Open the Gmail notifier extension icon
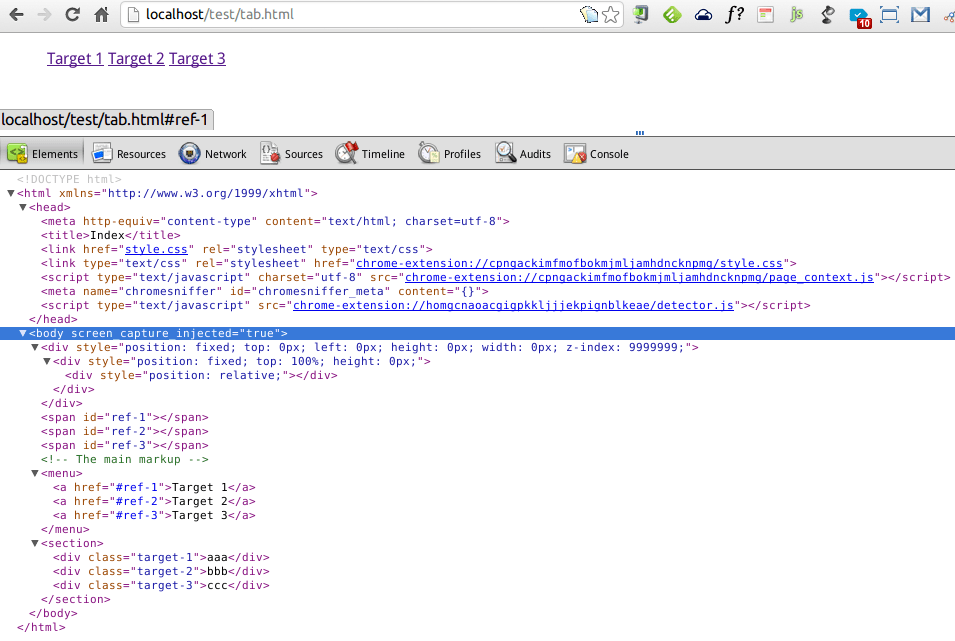 920,15
